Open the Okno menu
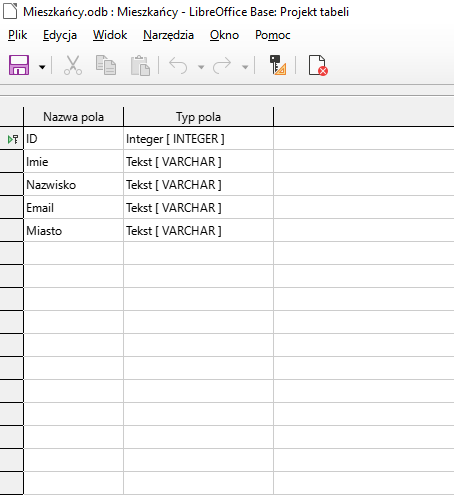The image size is (454, 495). pos(224,35)
